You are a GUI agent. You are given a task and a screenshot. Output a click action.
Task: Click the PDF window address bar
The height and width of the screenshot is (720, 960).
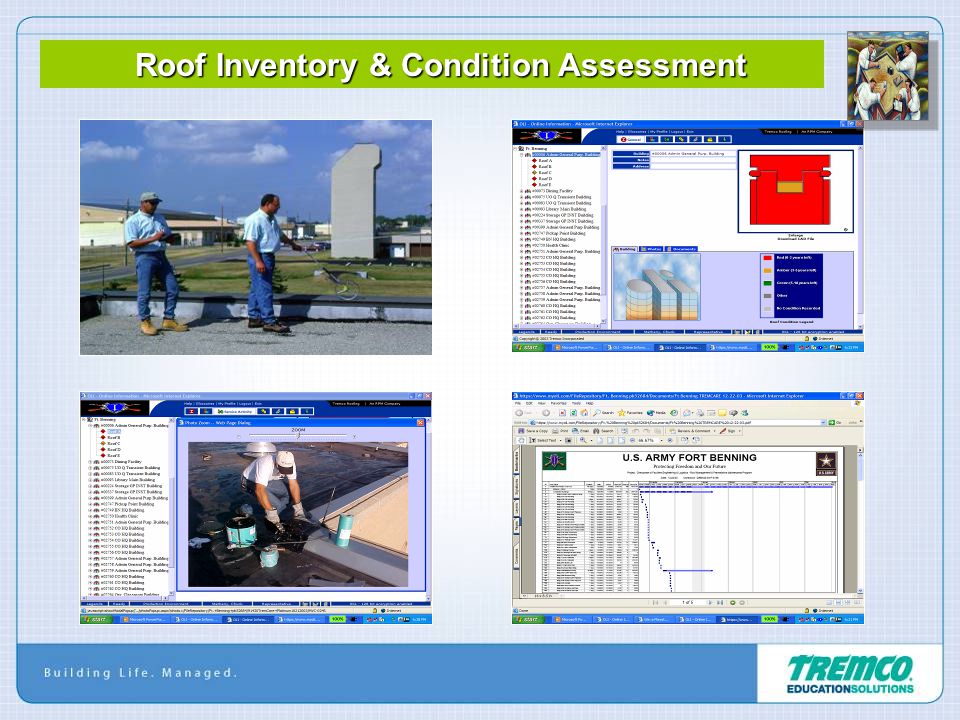677,422
